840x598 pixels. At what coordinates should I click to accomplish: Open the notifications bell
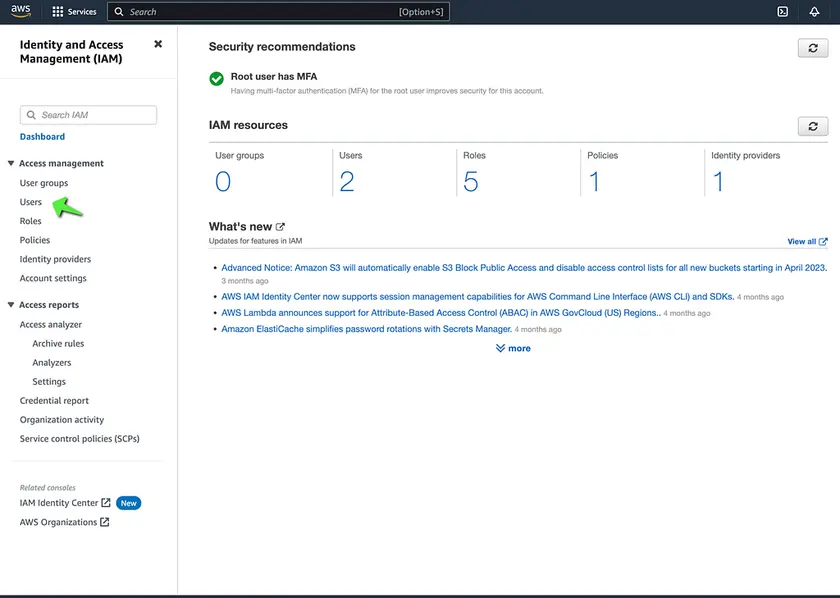tap(814, 12)
